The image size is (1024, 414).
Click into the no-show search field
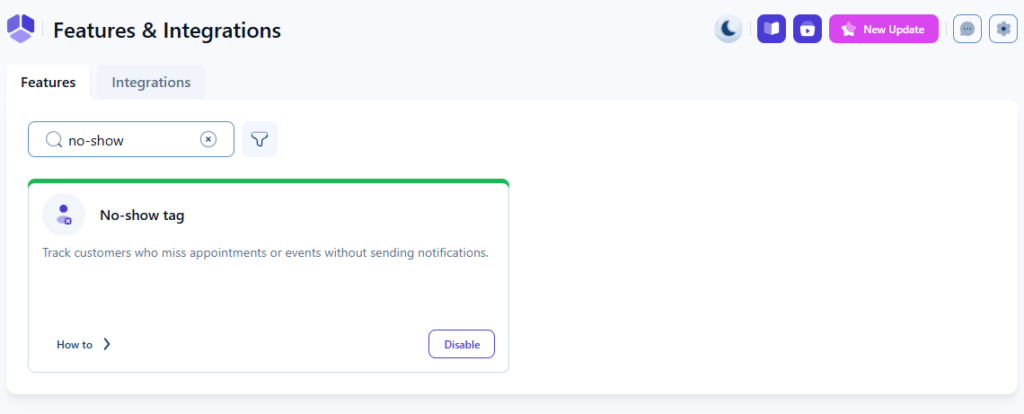(130, 140)
